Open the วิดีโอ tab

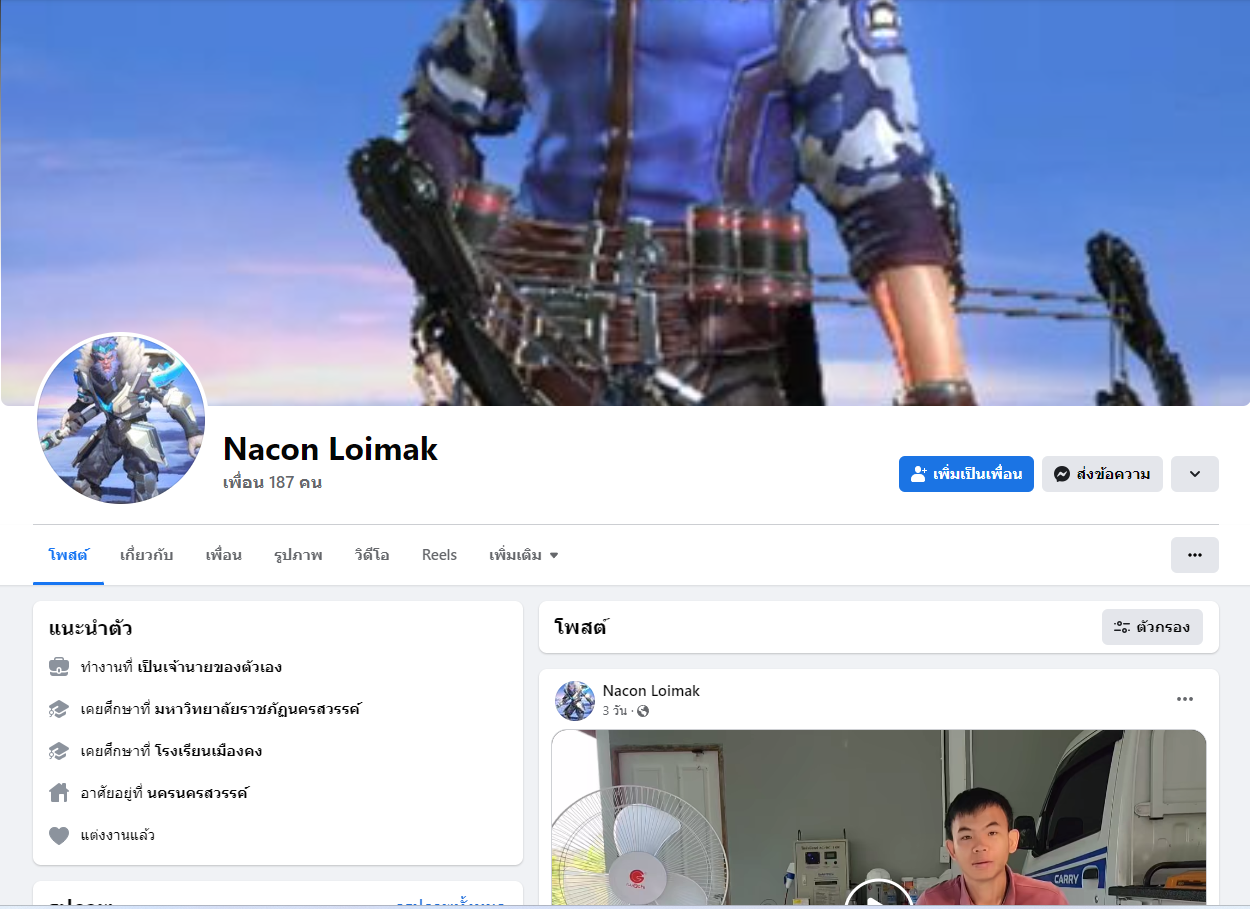(x=372, y=555)
